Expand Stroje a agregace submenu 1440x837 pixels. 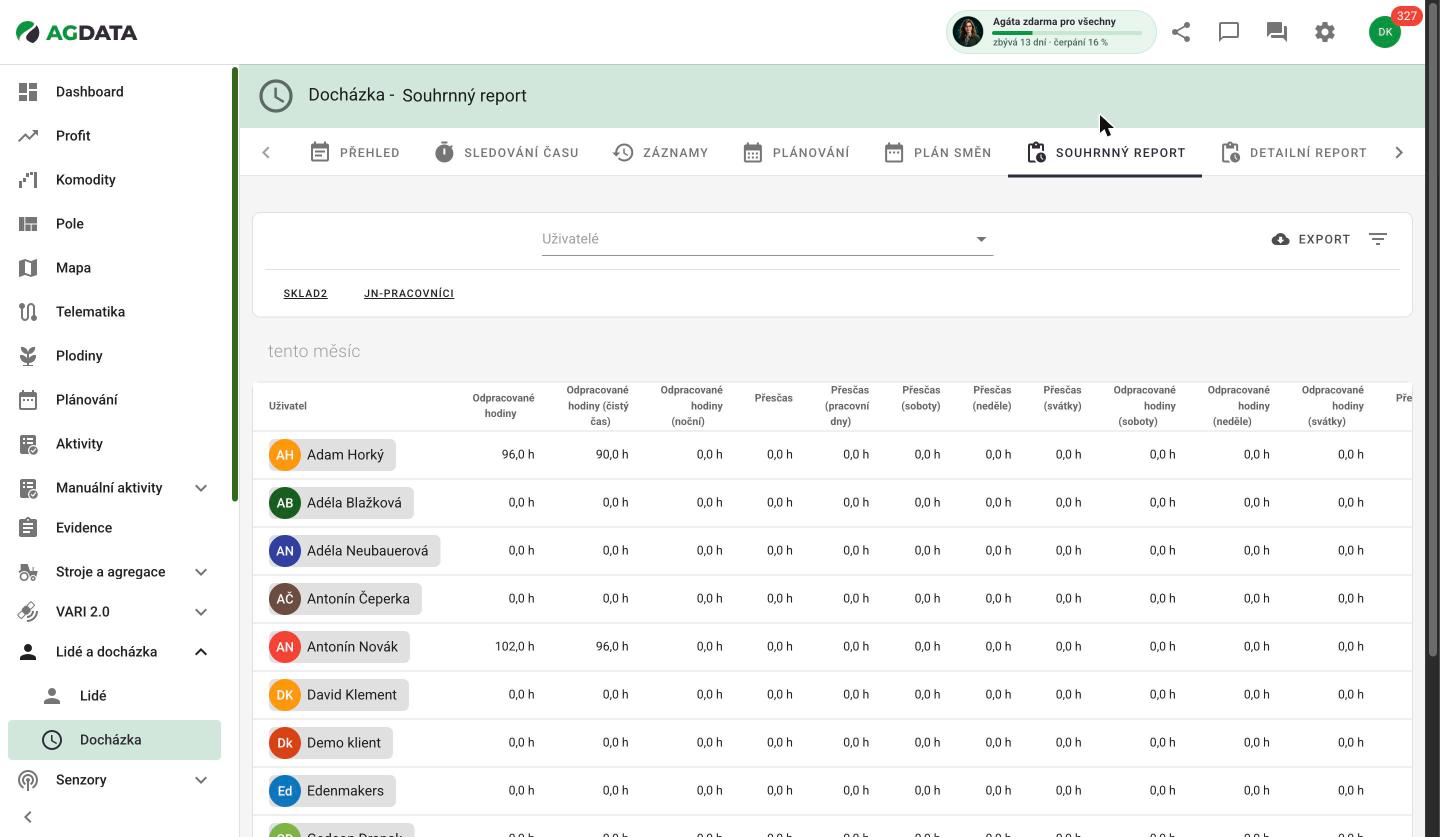tap(201, 572)
